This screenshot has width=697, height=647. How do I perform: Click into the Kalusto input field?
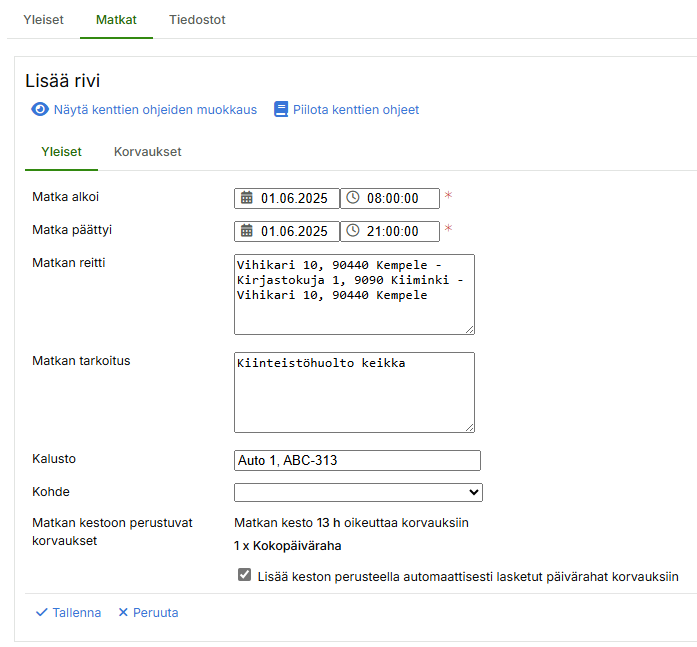[357, 460]
